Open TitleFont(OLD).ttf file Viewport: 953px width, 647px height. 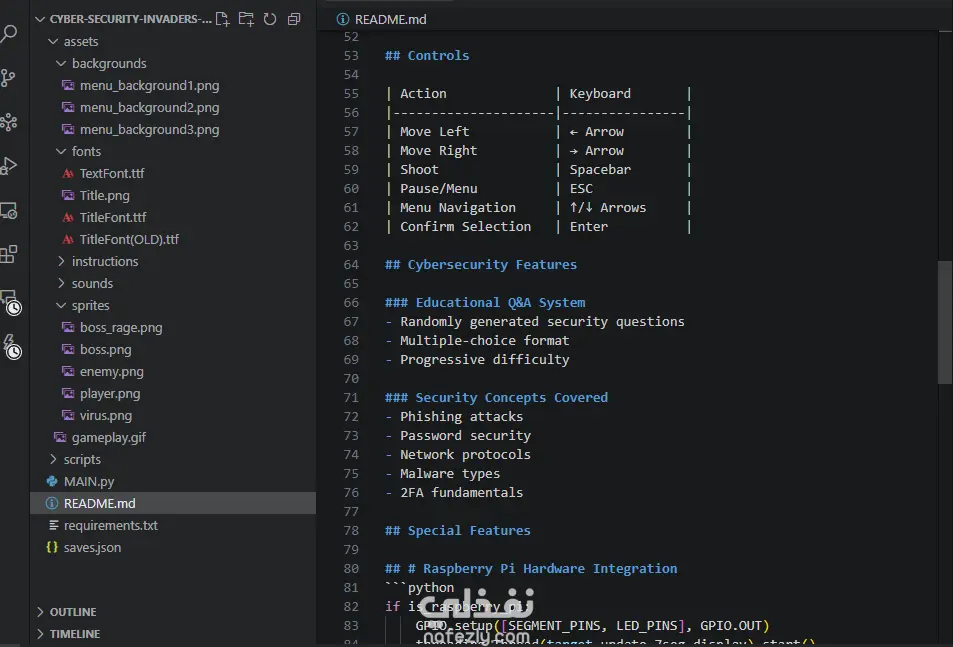point(129,239)
